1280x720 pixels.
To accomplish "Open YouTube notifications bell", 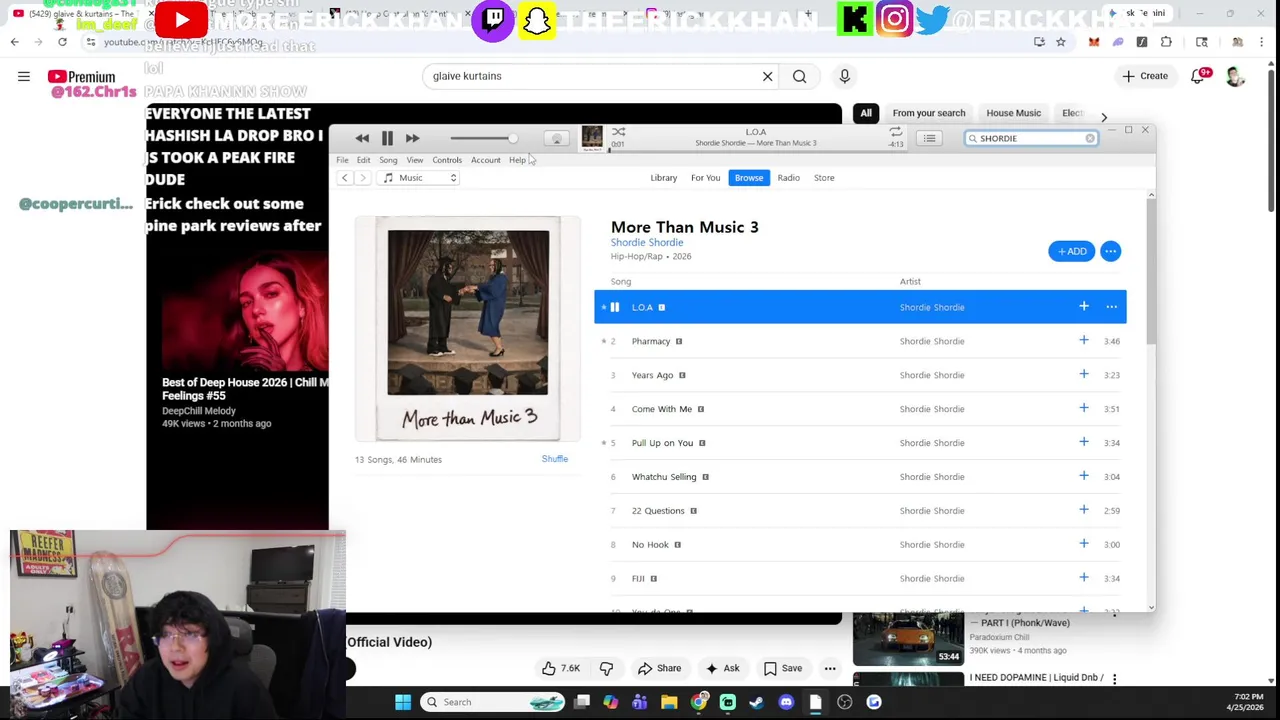I will pos(1198,76).
